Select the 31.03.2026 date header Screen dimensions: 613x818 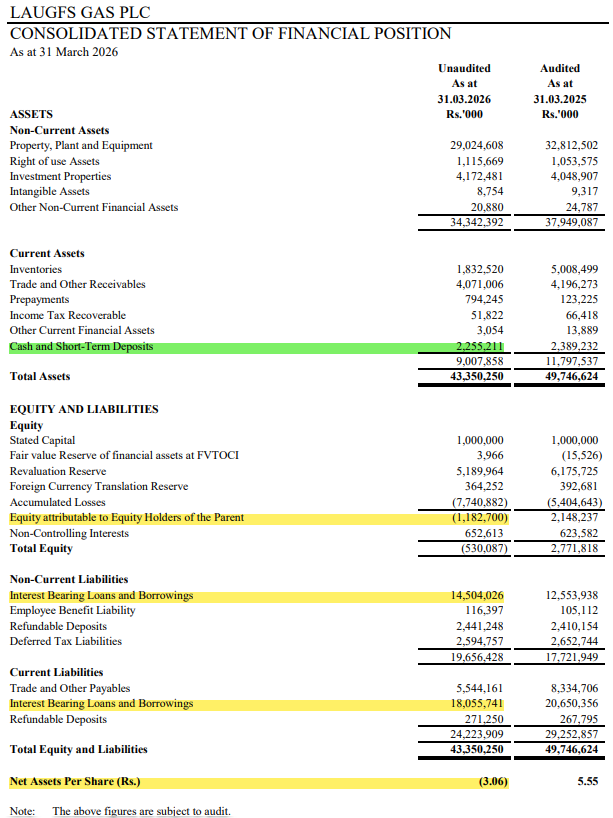464,99
